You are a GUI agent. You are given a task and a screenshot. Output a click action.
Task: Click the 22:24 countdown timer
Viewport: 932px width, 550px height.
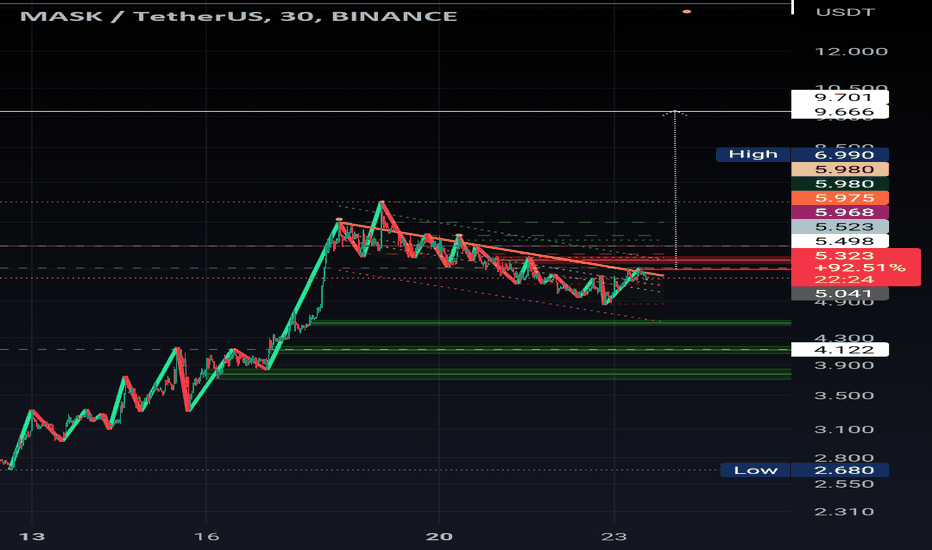pyautogui.click(x=844, y=279)
